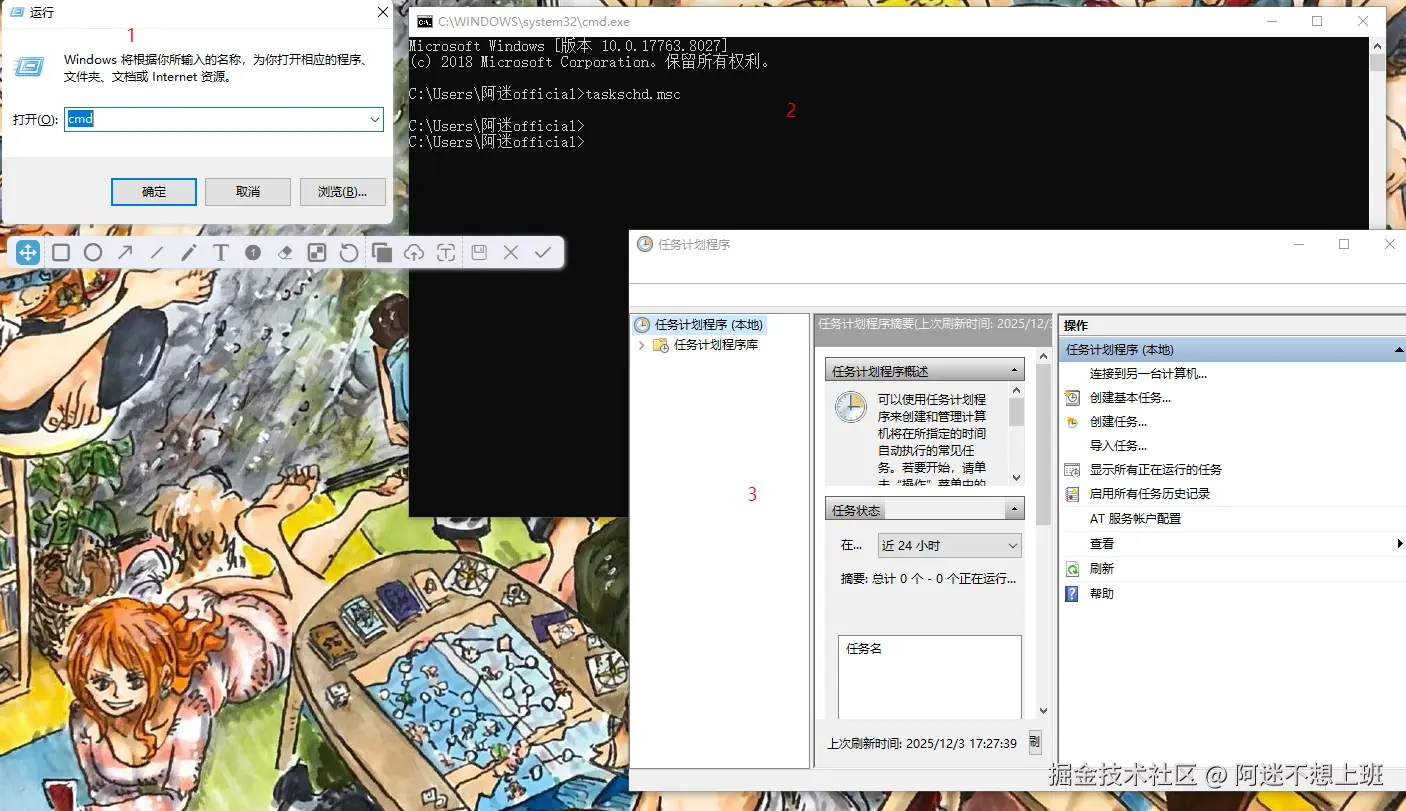Collapse the 任务计划程序 (本地) actions group
The height and width of the screenshot is (811, 1406).
coord(1399,350)
